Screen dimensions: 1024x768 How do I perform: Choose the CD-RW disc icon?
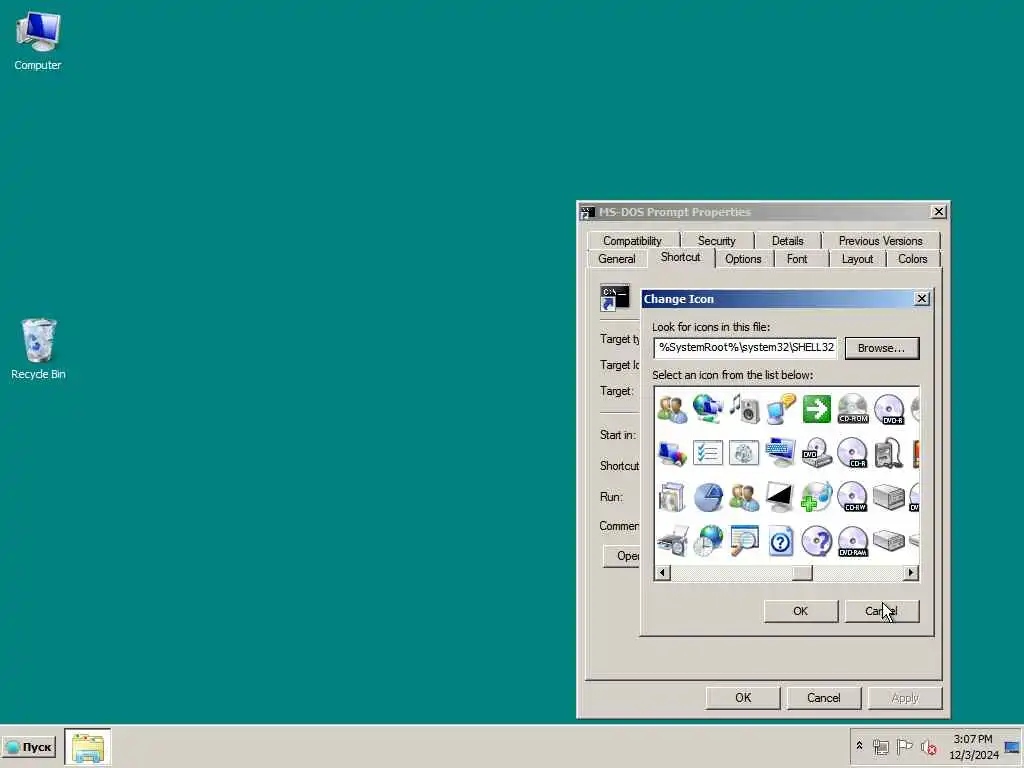[x=852, y=497]
